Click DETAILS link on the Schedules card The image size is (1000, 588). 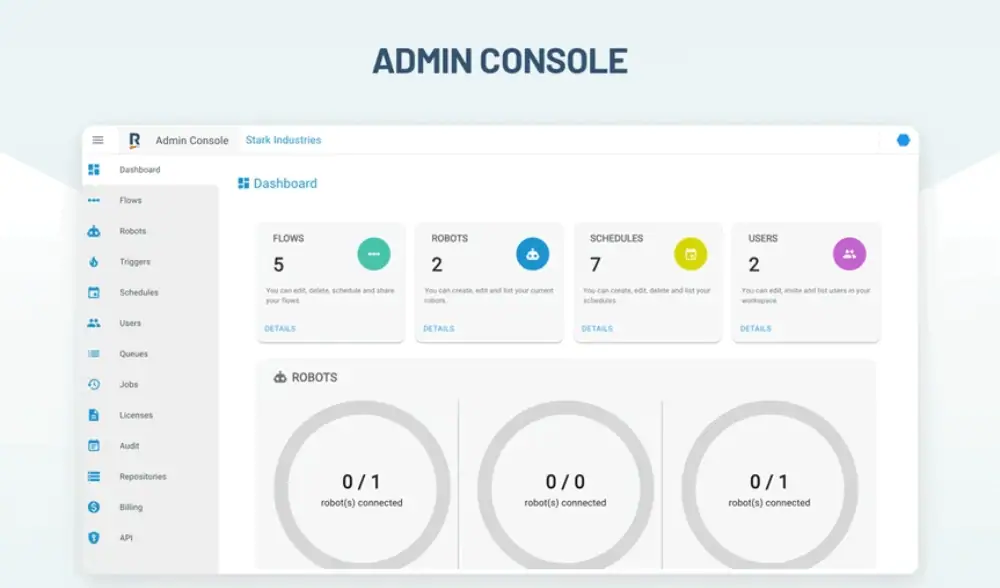coord(597,328)
